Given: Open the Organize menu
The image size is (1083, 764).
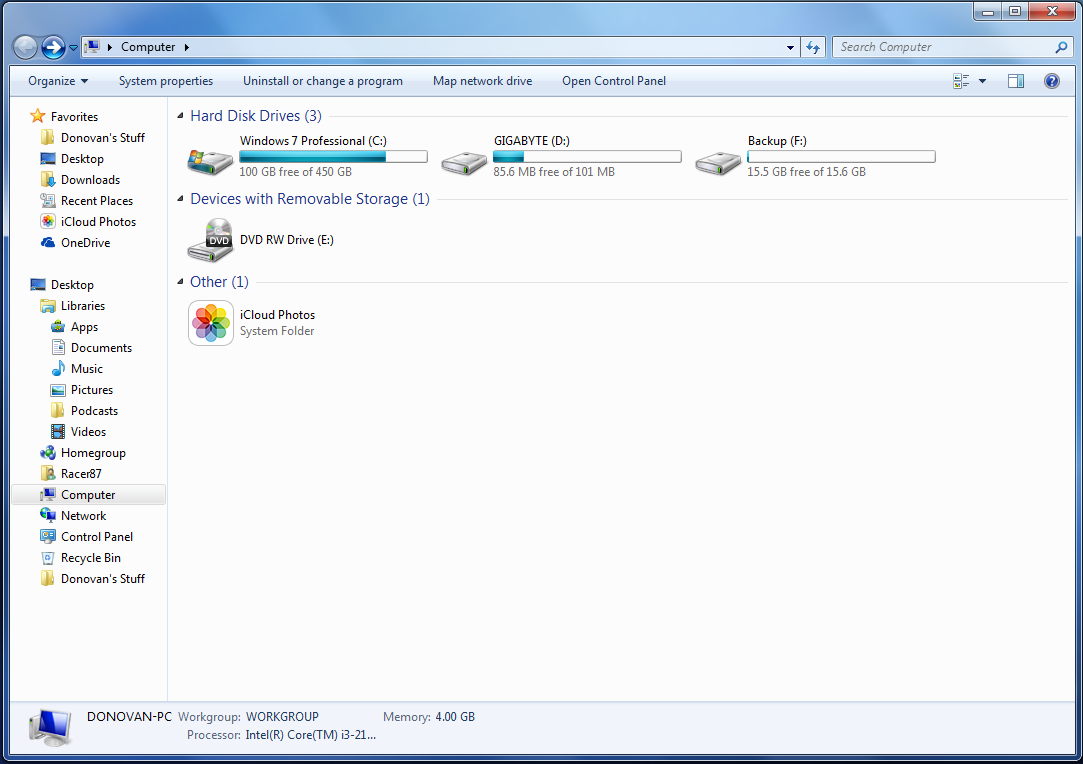Looking at the screenshot, I should click(58, 81).
